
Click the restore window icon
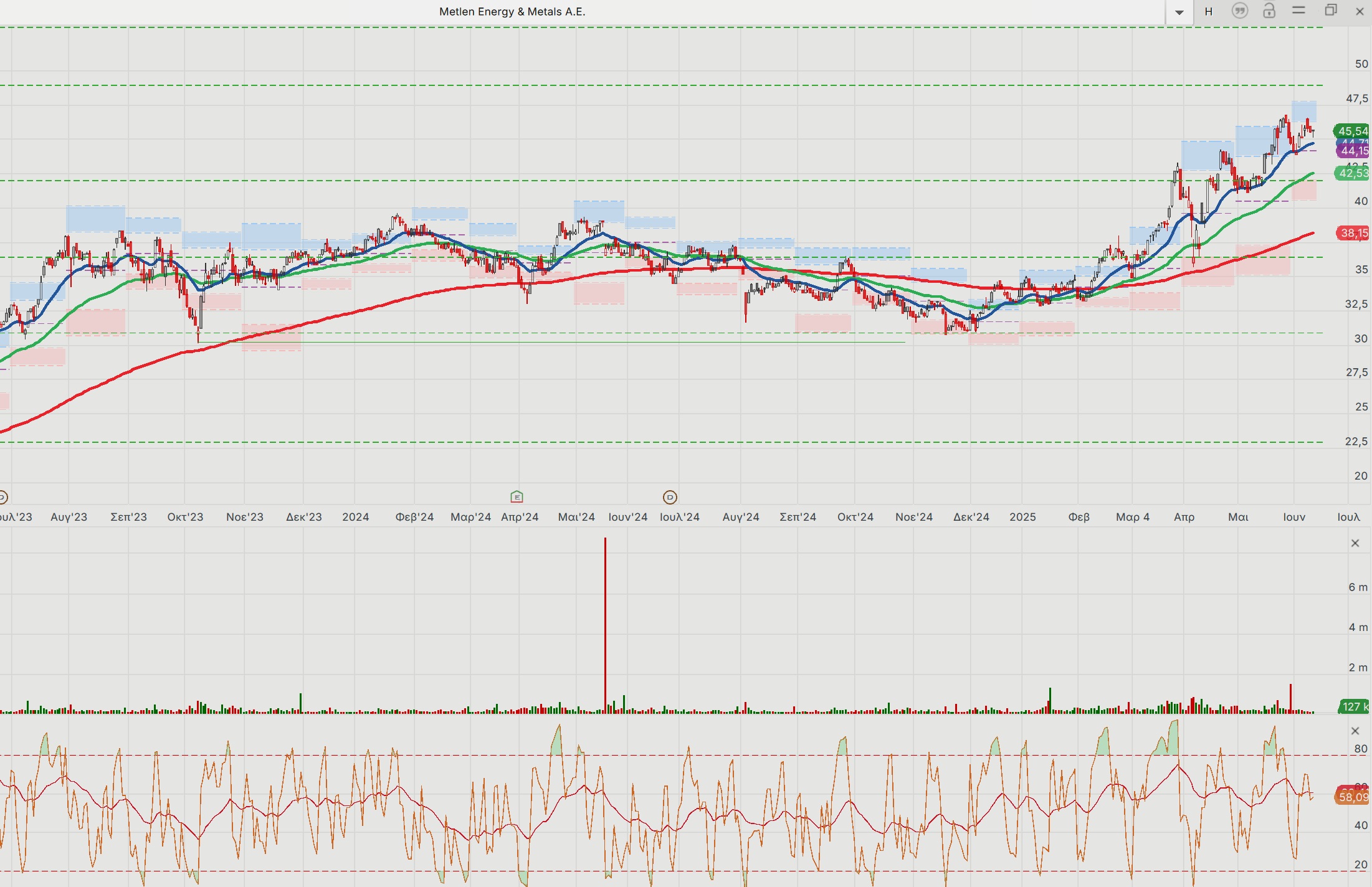click(1330, 11)
